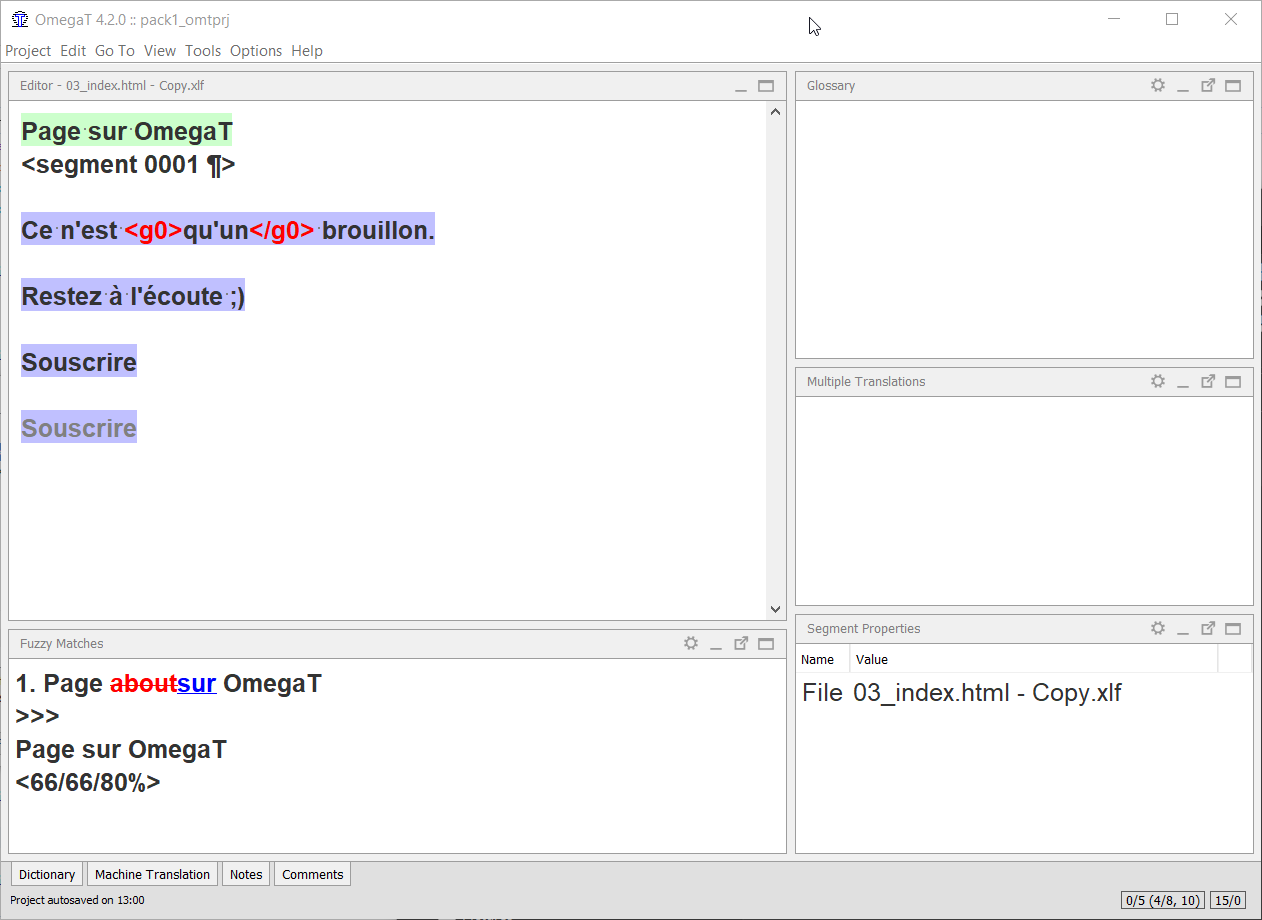Click 'Project autosaved on 13:00' status message
Viewport: 1262px width, 920px height.
(77, 900)
